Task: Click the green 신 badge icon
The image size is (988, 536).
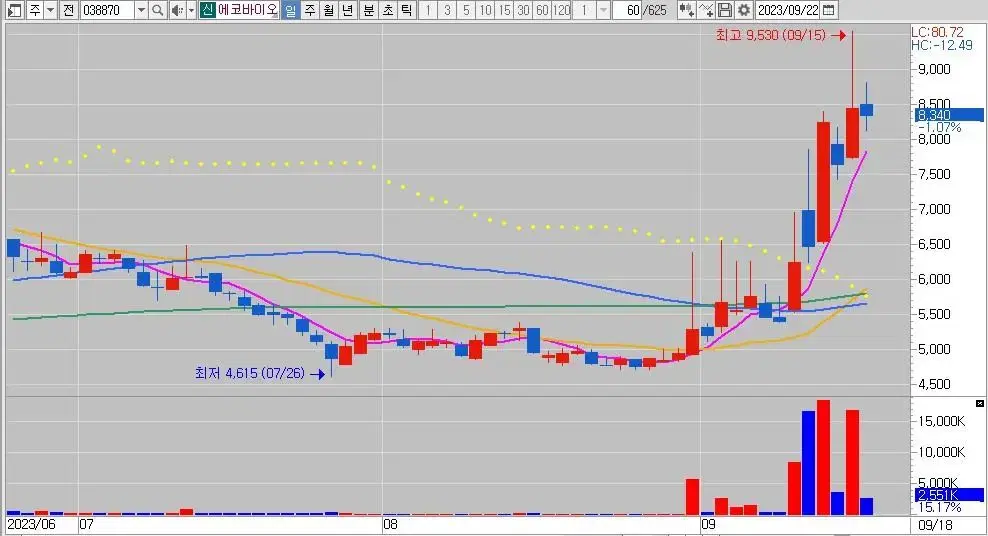Action: tap(207, 10)
